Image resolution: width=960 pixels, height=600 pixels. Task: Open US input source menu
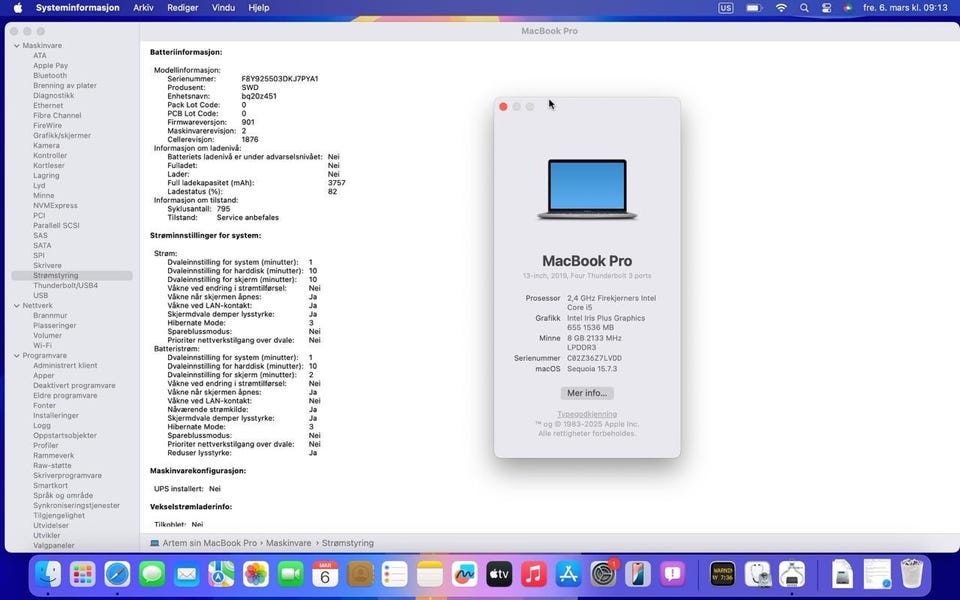(x=726, y=8)
